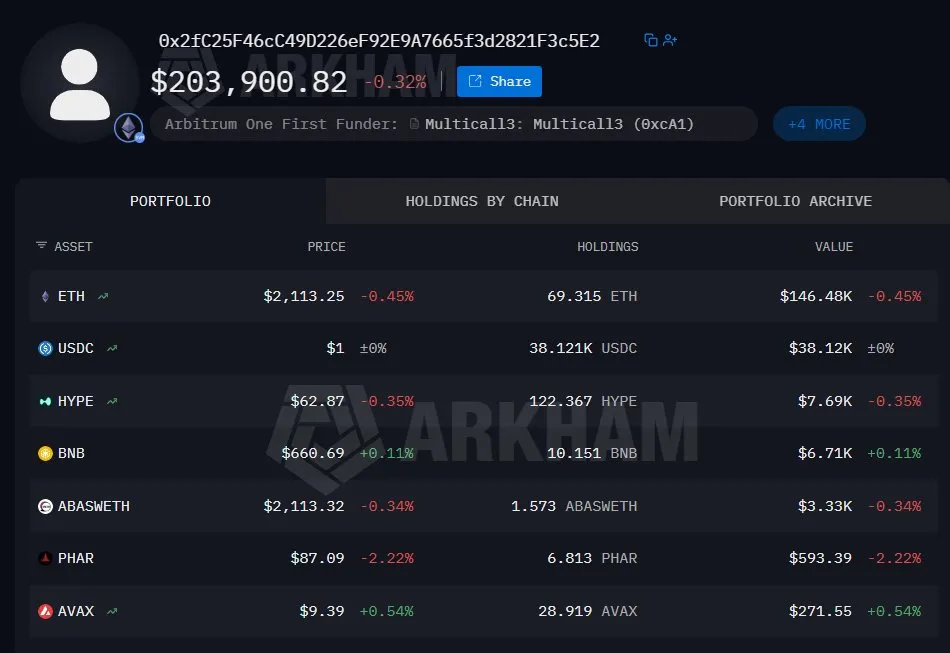This screenshot has width=950, height=653.
Task: Click the BNB token icon
Action: (x=45, y=453)
